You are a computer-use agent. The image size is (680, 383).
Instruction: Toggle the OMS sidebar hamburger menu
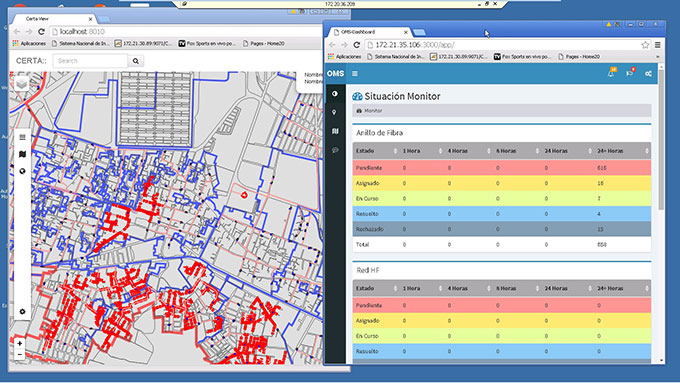click(355, 74)
